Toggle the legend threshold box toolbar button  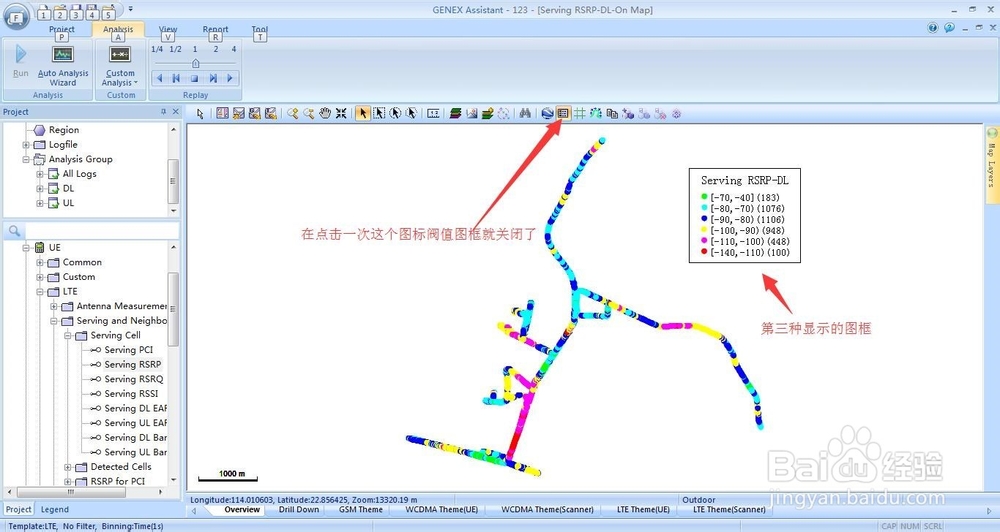563,114
